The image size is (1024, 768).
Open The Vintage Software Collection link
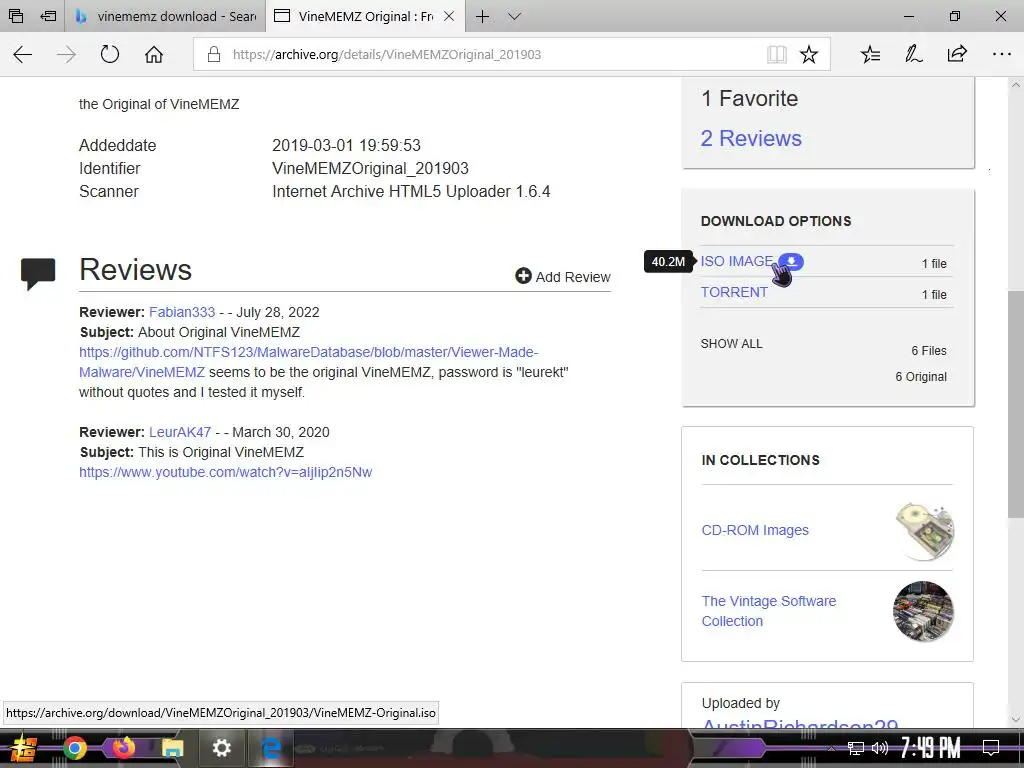[x=769, y=611]
